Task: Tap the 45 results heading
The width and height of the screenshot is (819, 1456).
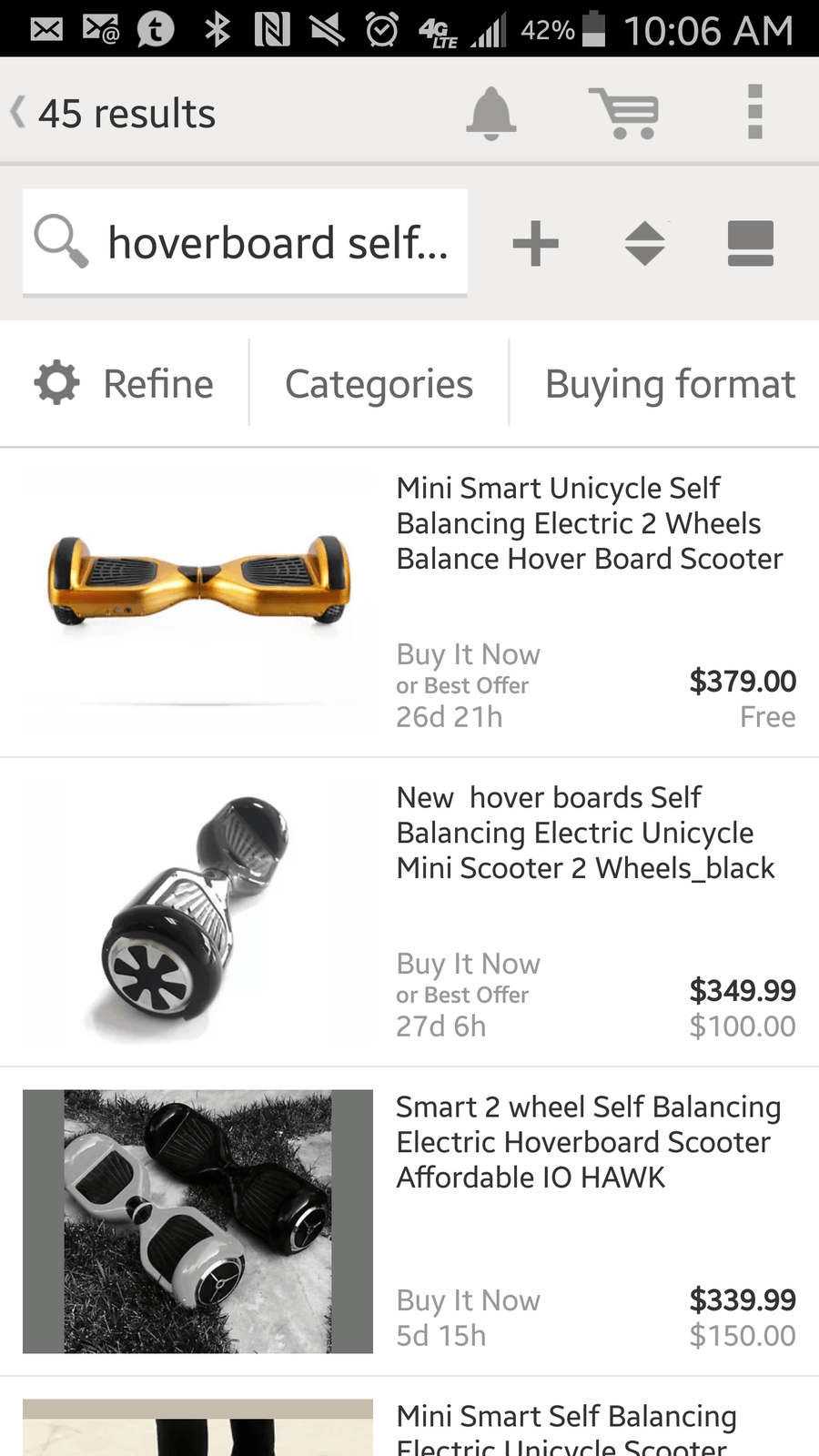Action: [x=127, y=114]
